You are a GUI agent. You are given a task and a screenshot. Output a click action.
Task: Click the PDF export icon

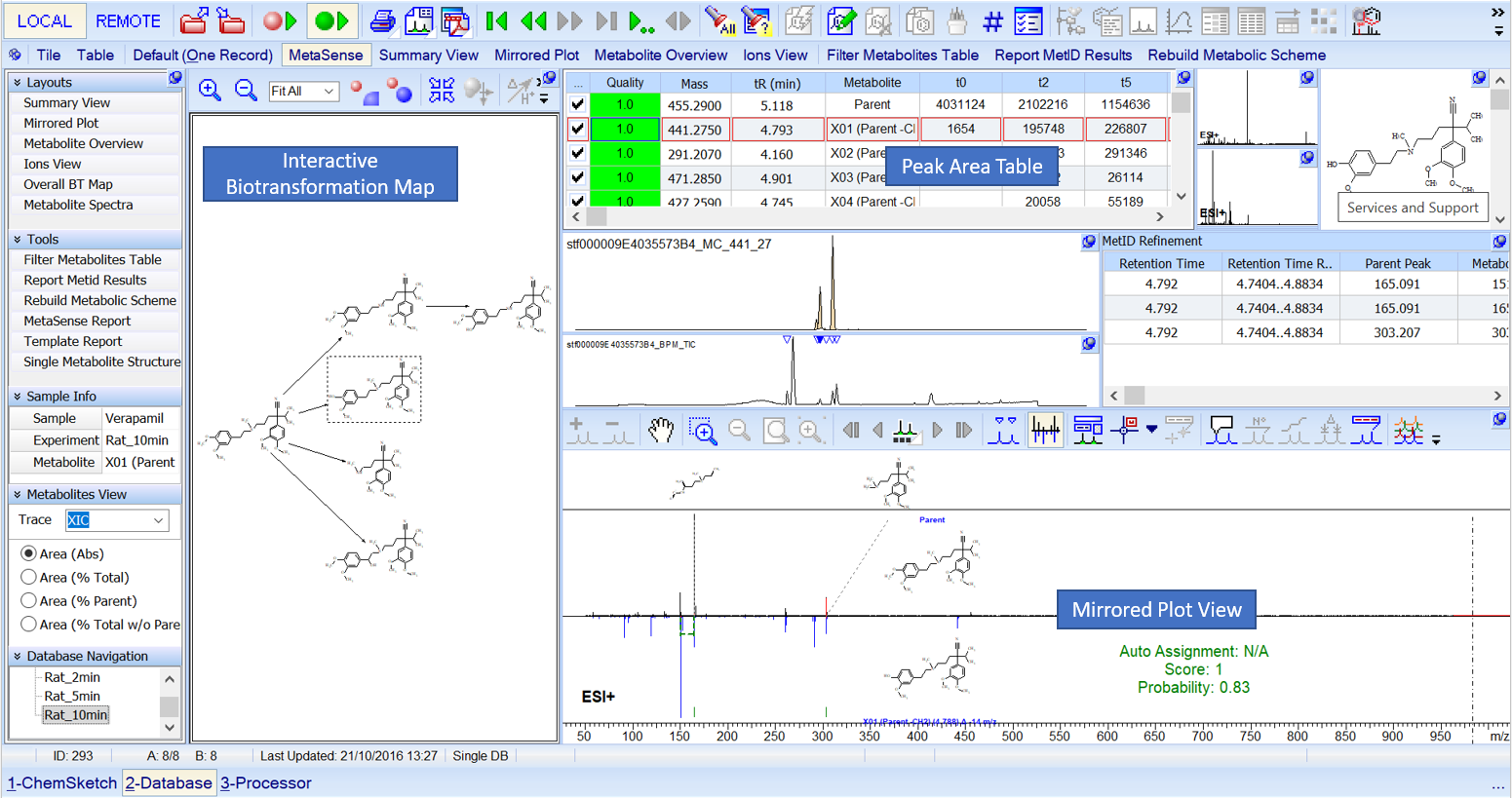(455, 20)
